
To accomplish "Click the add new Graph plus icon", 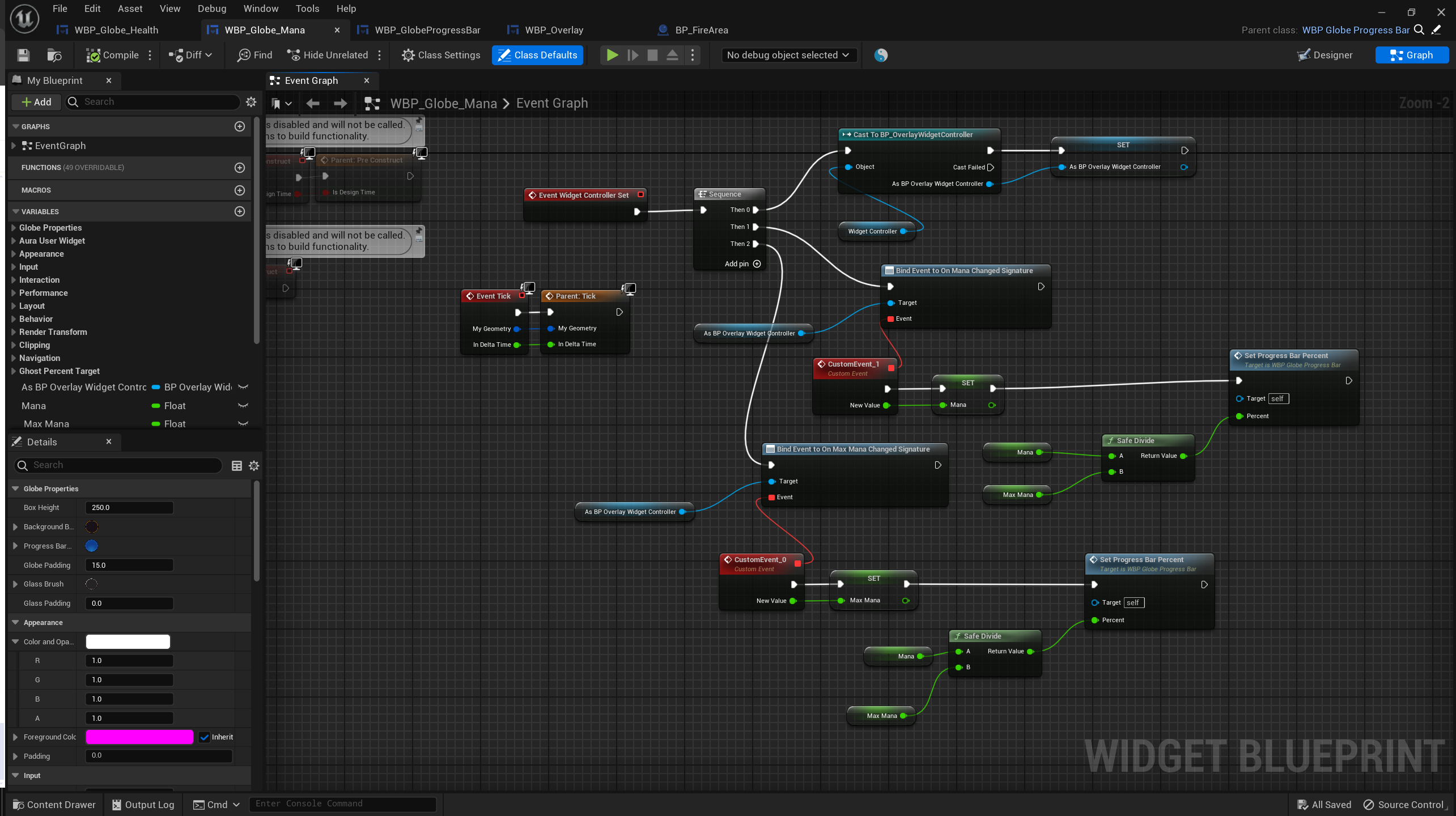I will 240,126.
